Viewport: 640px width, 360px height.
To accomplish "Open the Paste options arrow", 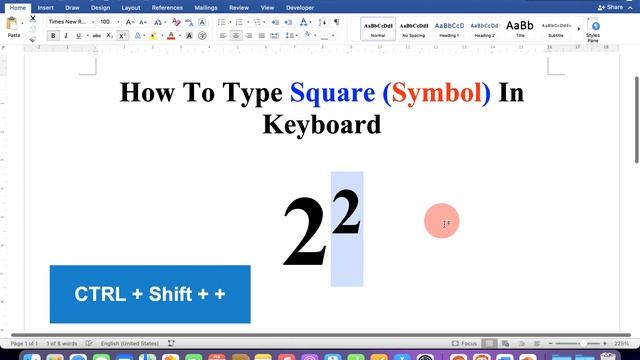I will coord(22,24).
